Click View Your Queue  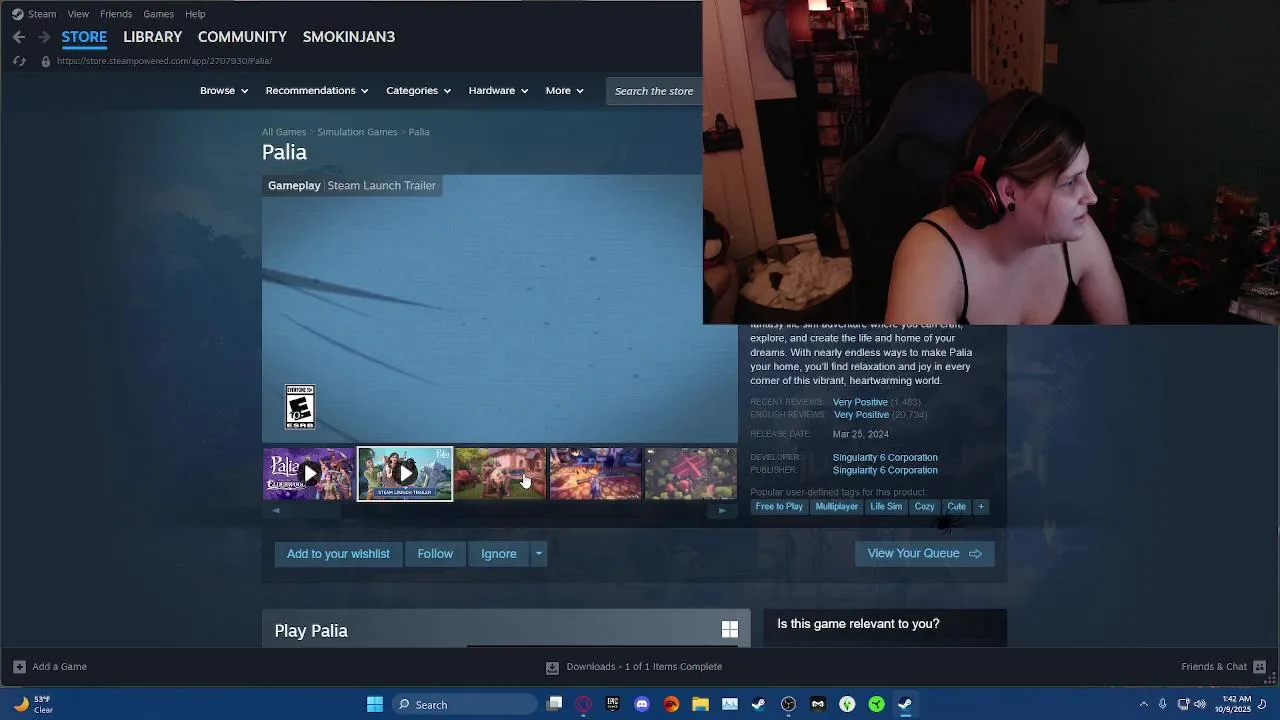pos(924,554)
